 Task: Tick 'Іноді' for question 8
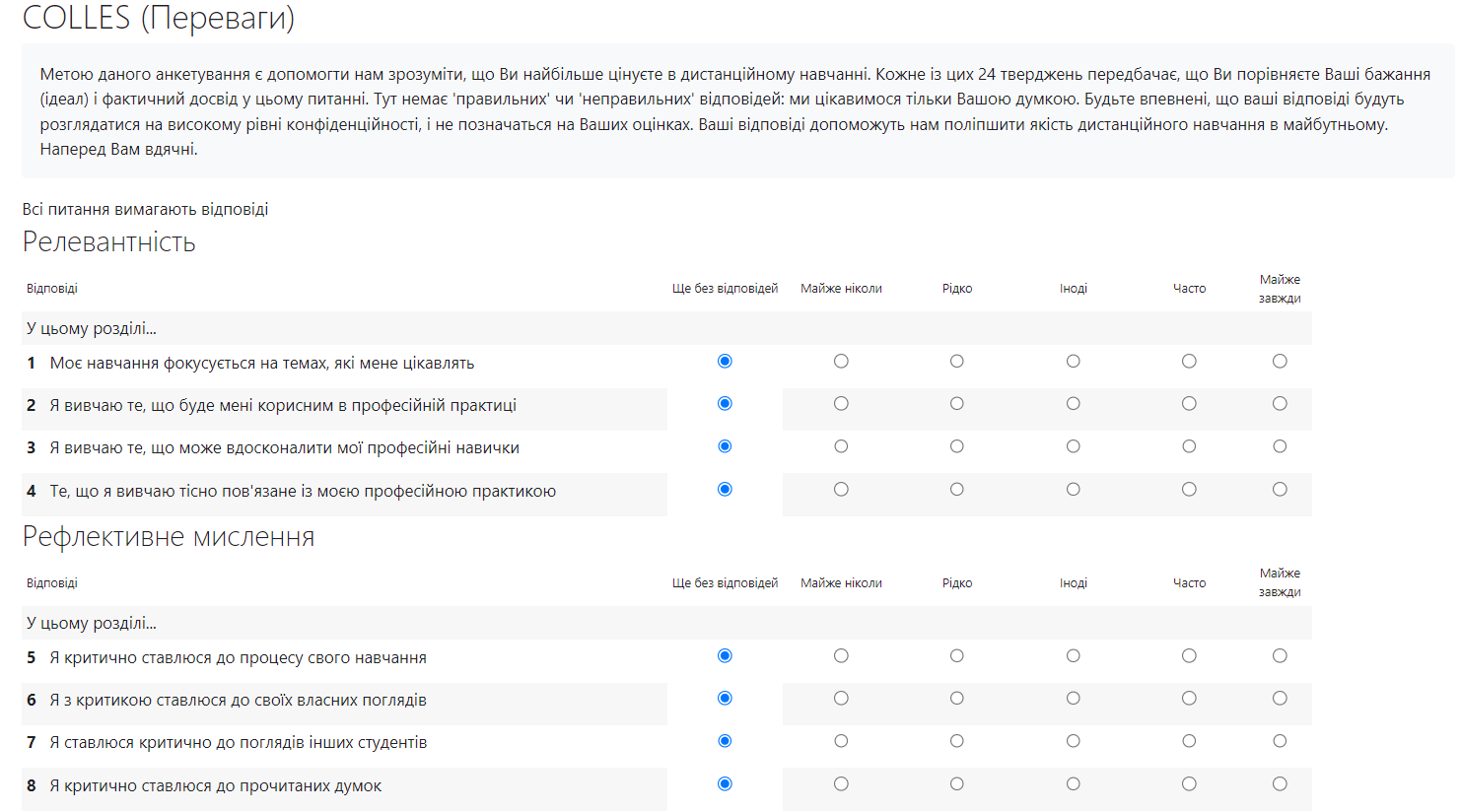click(1074, 784)
